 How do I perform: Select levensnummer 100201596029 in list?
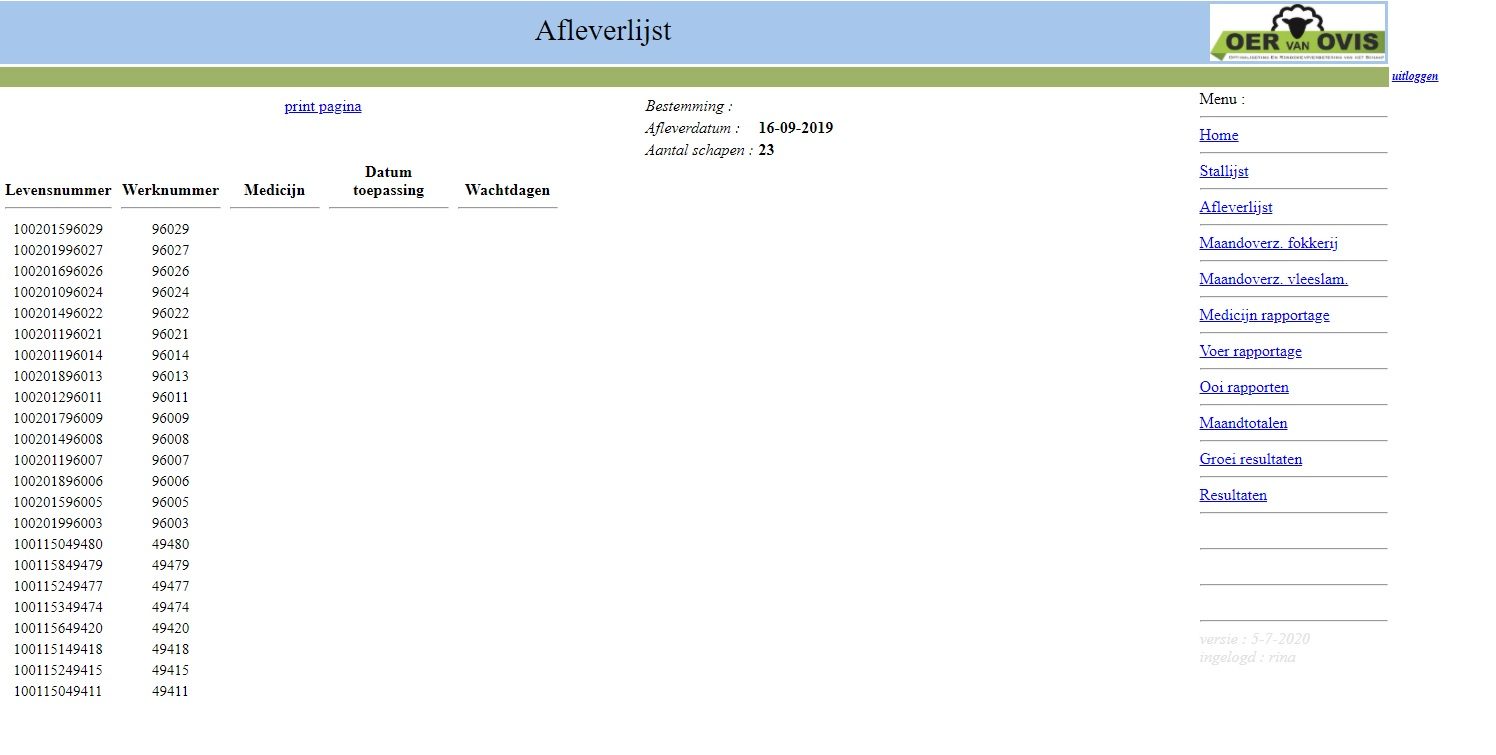(x=58, y=229)
